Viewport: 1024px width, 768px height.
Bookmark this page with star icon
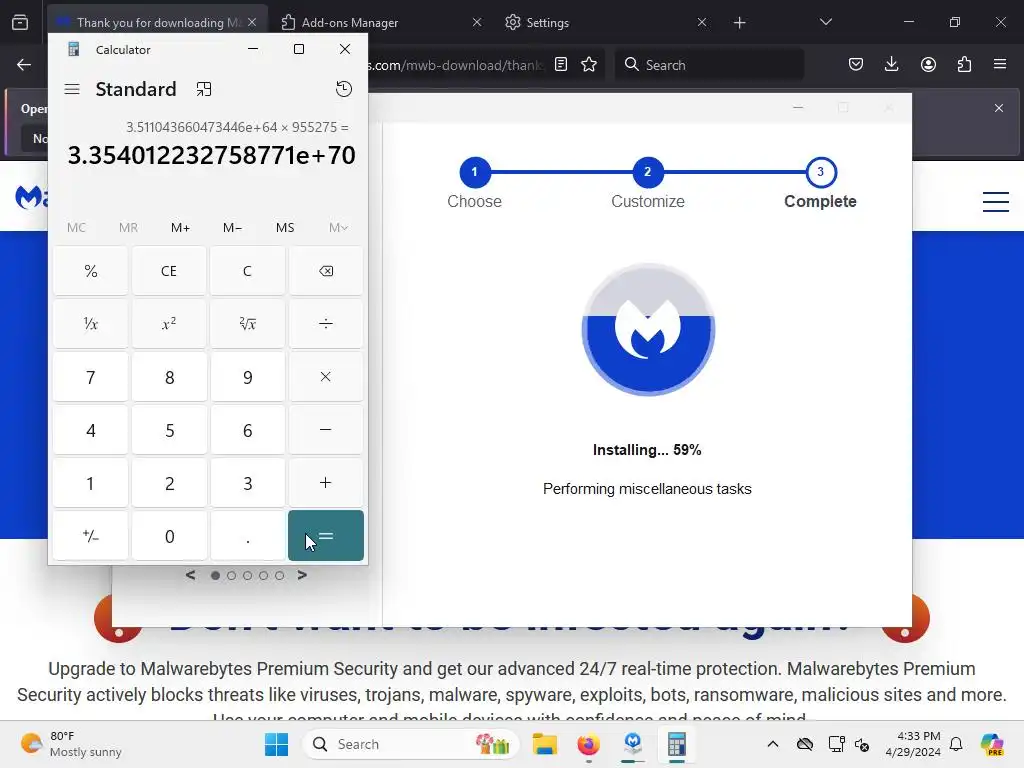[x=589, y=64]
